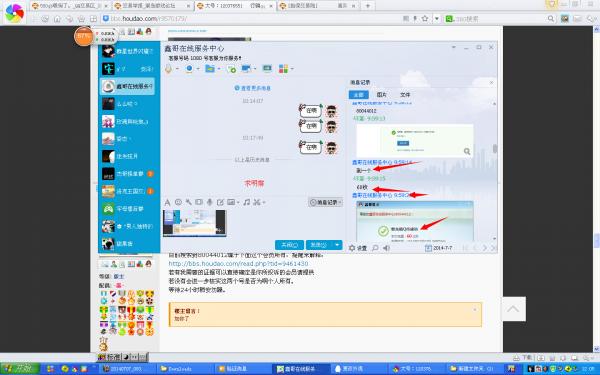Click magnifier on first message record image
Screen dimensions: 600x375
pos(467,151)
